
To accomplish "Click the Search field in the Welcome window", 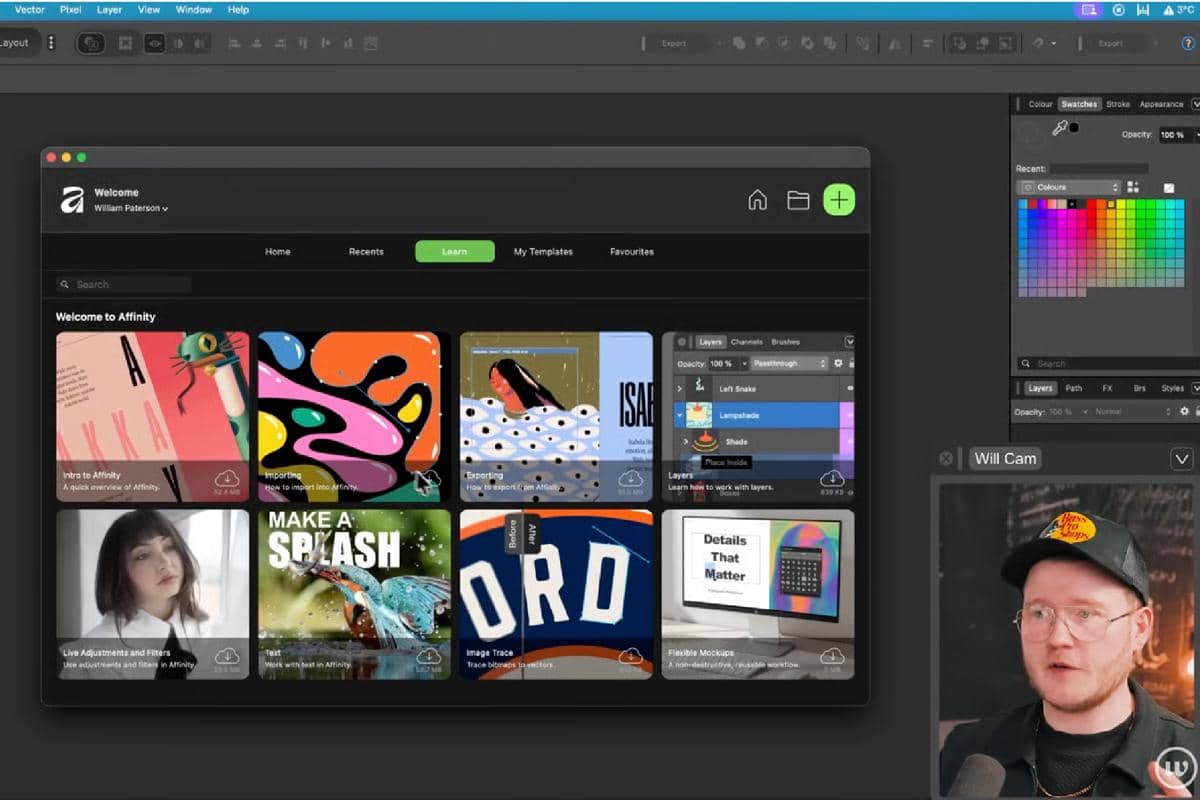I will pyautogui.click(x=123, y=284).
